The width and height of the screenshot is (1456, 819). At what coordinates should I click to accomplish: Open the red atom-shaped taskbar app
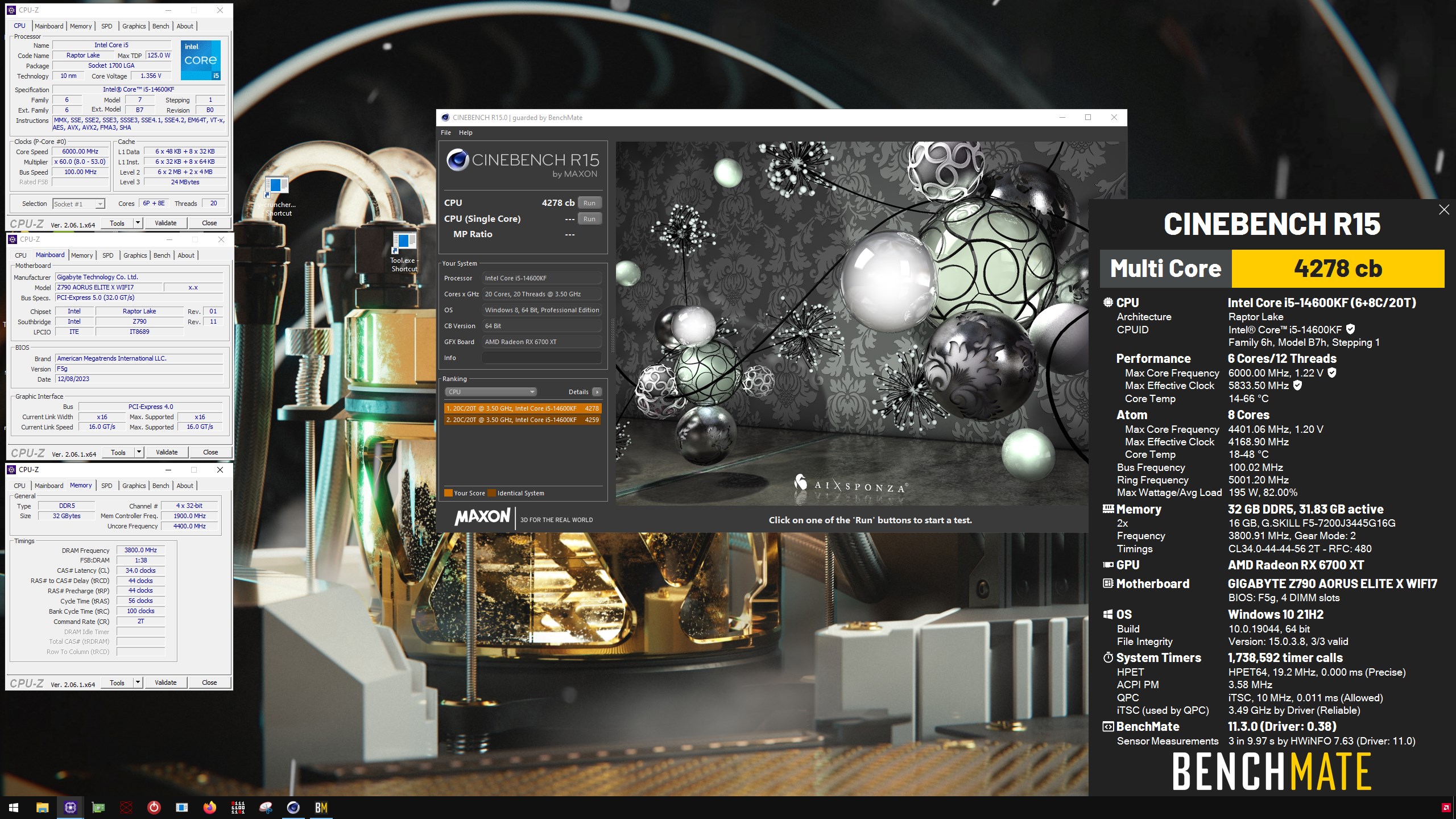[126, 808]
